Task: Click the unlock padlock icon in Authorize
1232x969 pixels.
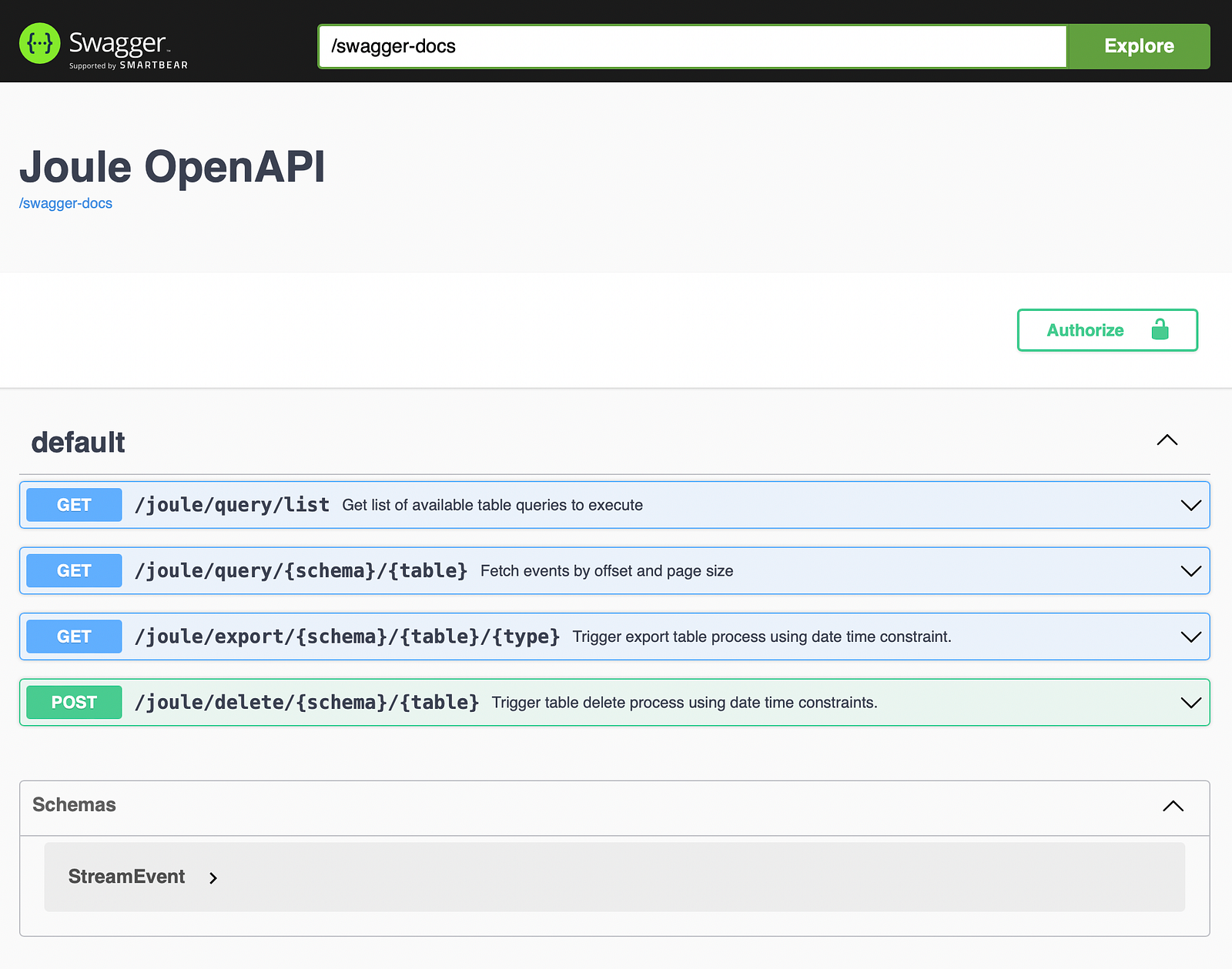Action: click(x=1160, y=330)
